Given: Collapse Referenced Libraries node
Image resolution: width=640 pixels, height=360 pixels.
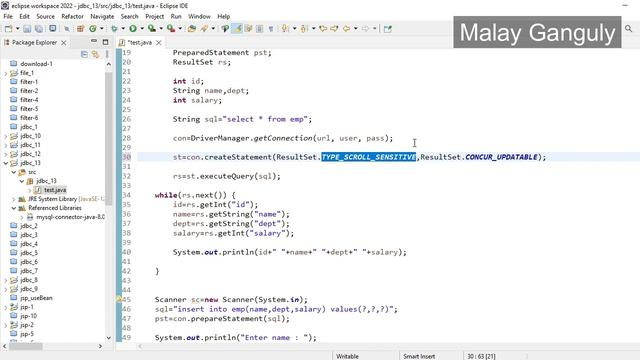Looking at the screenshot, I should pos(14,208).
